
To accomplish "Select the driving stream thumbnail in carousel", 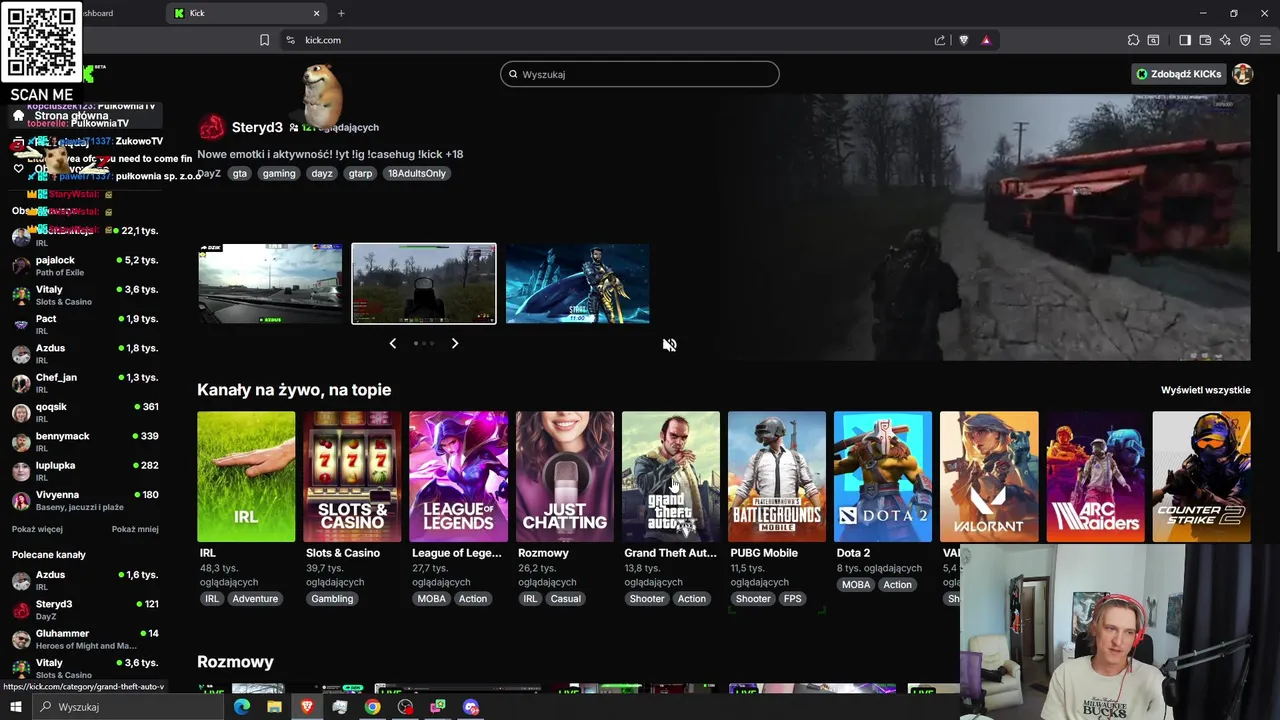I will point(270,284).
